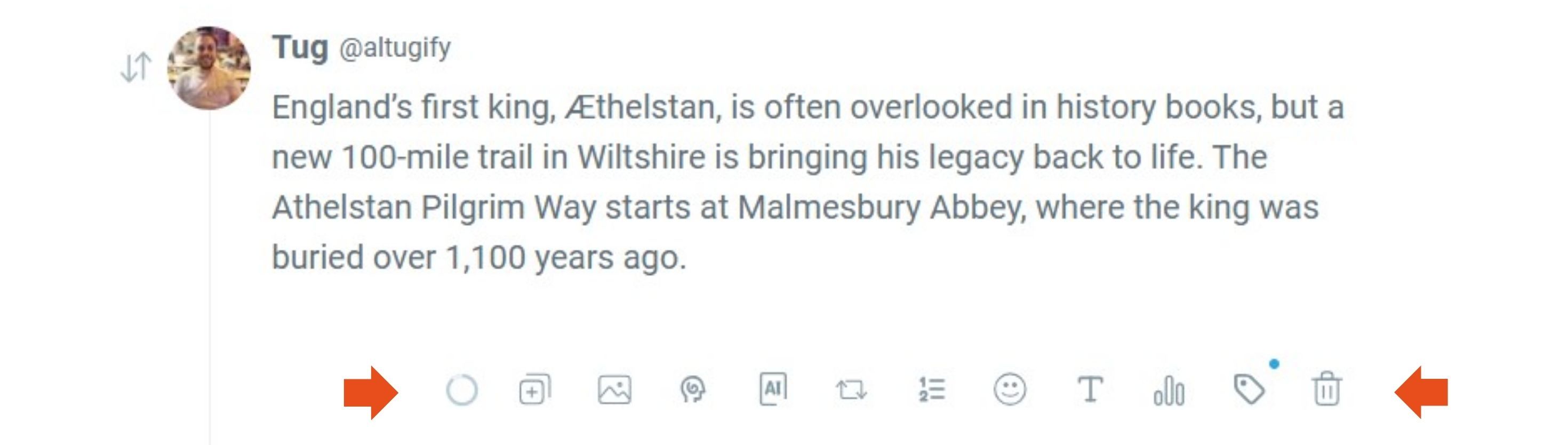Click the word Æthelstan in tweet text
Viewport: 1568px width, 445px height.
click(x=642, y=107)
